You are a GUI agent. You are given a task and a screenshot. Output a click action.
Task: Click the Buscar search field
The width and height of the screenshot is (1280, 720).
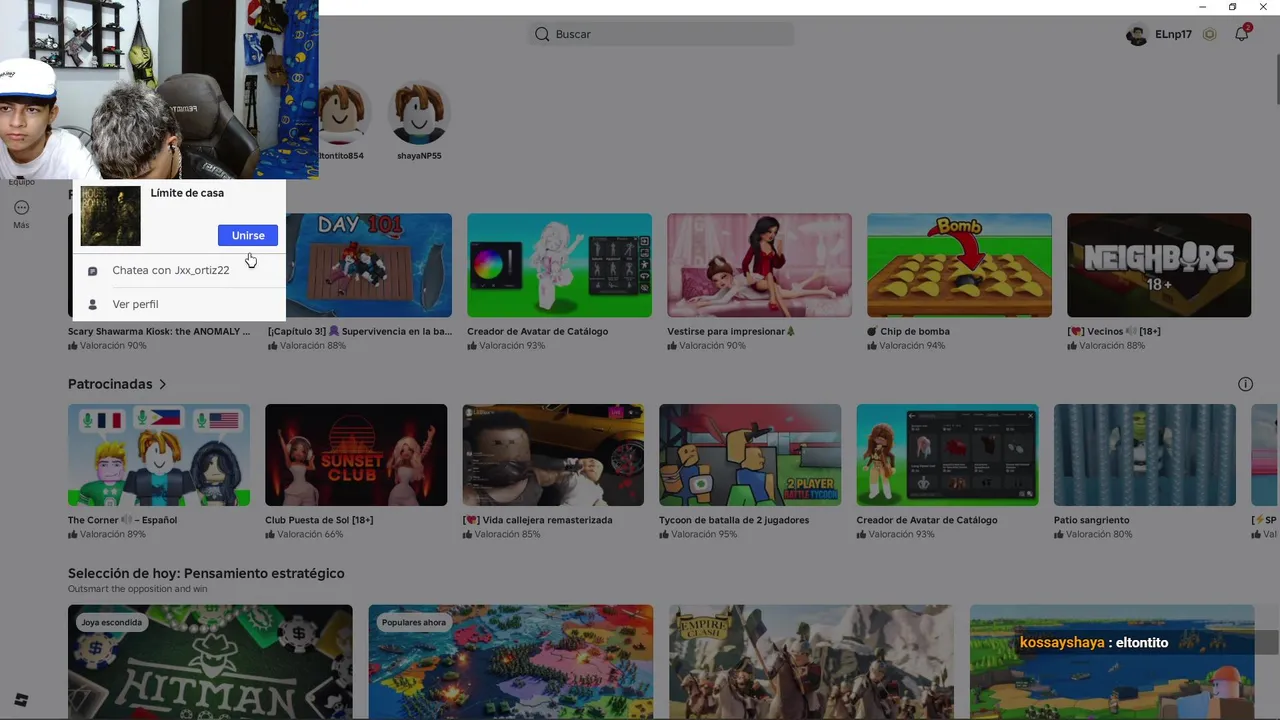pos(661,34)
